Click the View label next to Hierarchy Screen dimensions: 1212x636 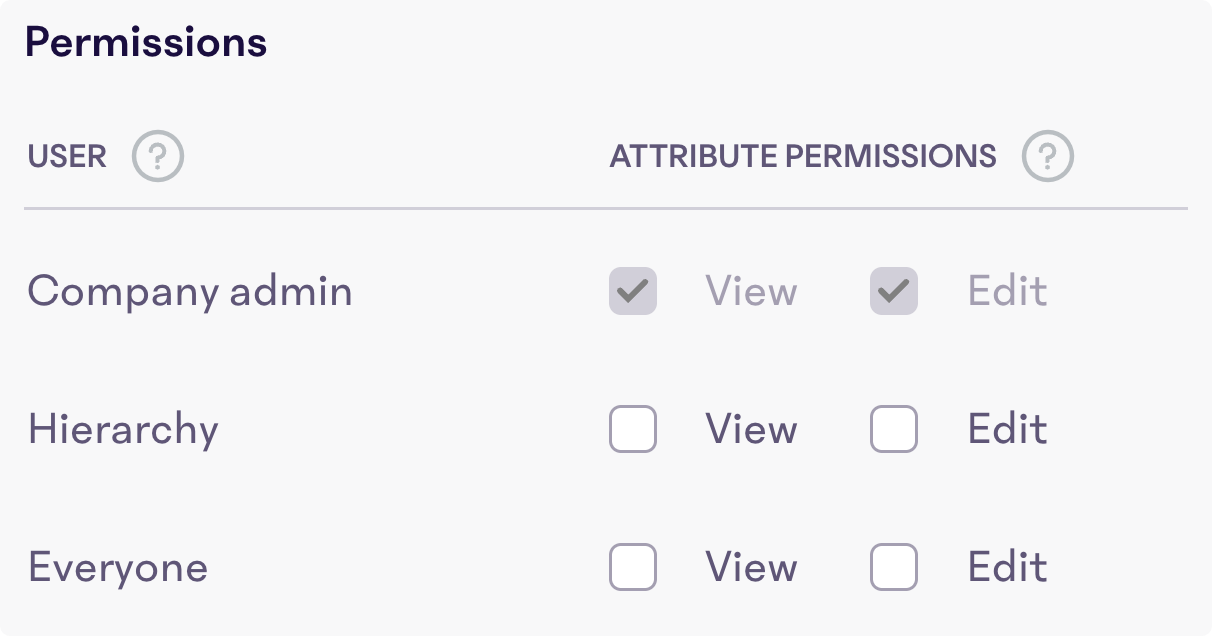pyautogui.click(x=751, y=429)
